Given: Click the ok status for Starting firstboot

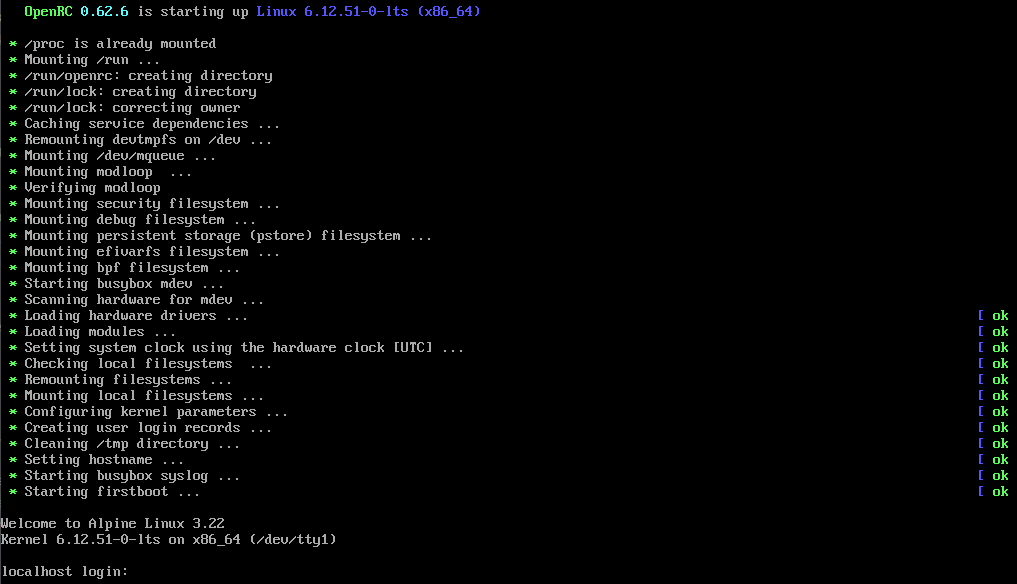Looking at the screenshot, I should 1000,492.
